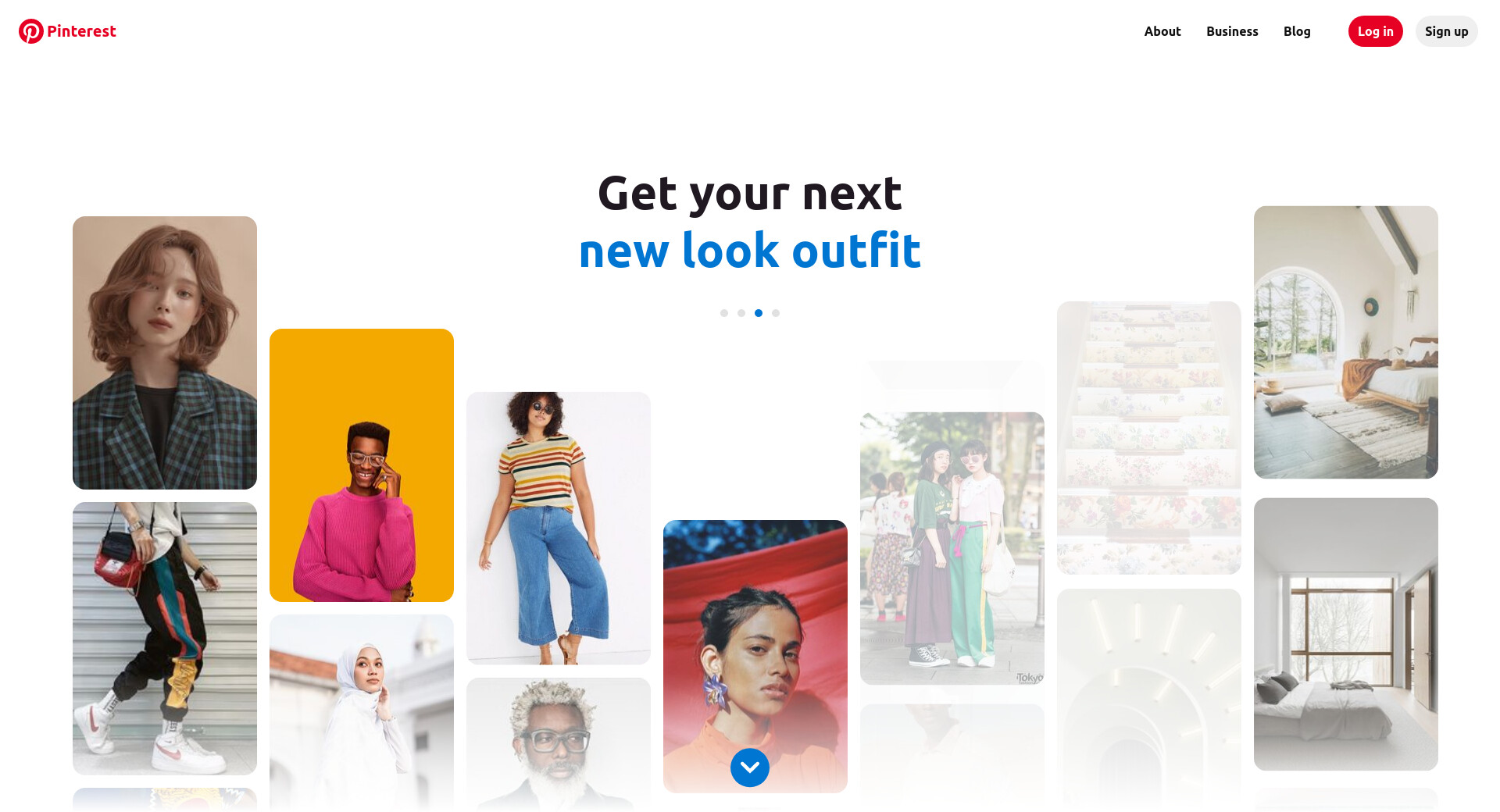
Task: Select the first carousel dot indicator
Action: (x=724, y=313)
